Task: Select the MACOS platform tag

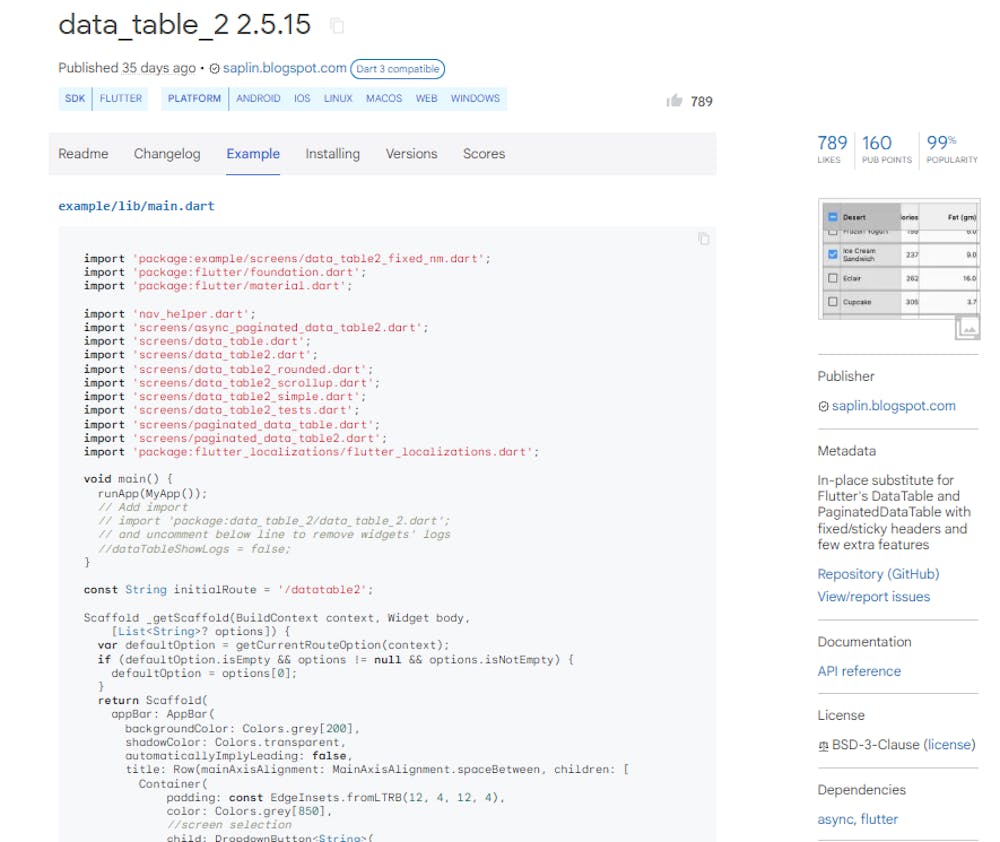Action: (384, 99)
